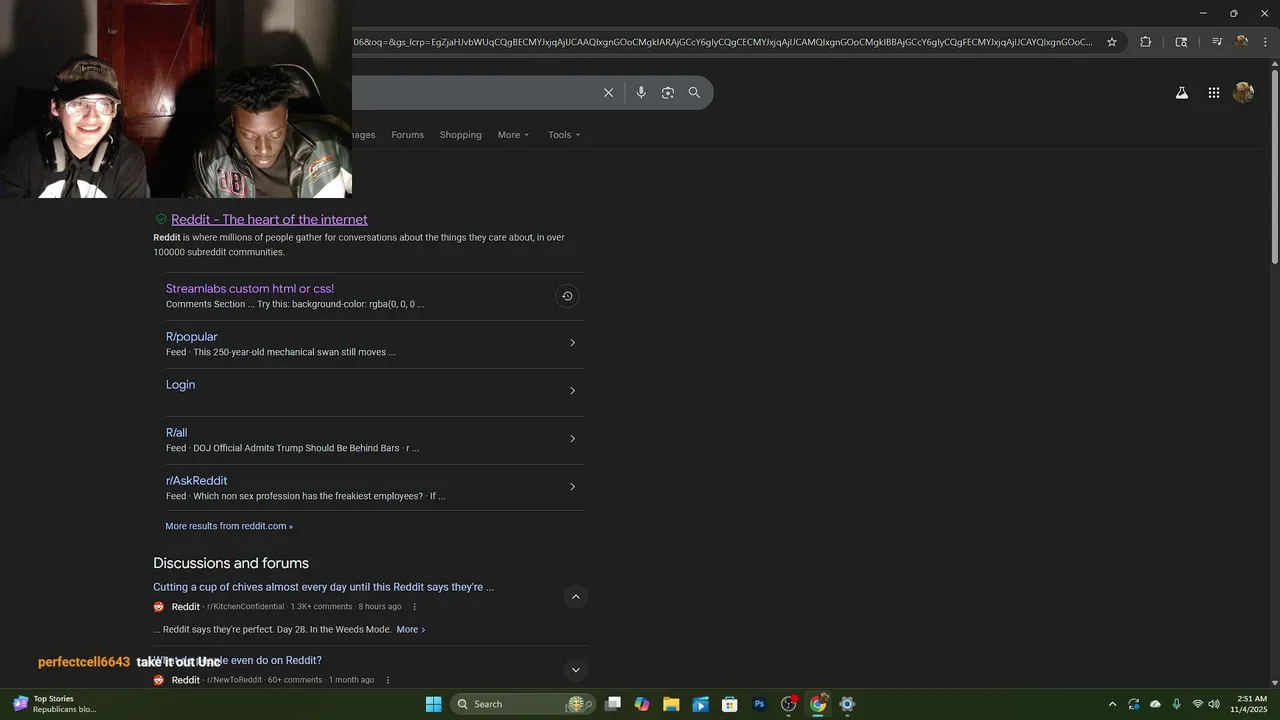The image size is (1280, 720).
Task: Switch to Chrome in the taskbar
Action: [818, 704]
